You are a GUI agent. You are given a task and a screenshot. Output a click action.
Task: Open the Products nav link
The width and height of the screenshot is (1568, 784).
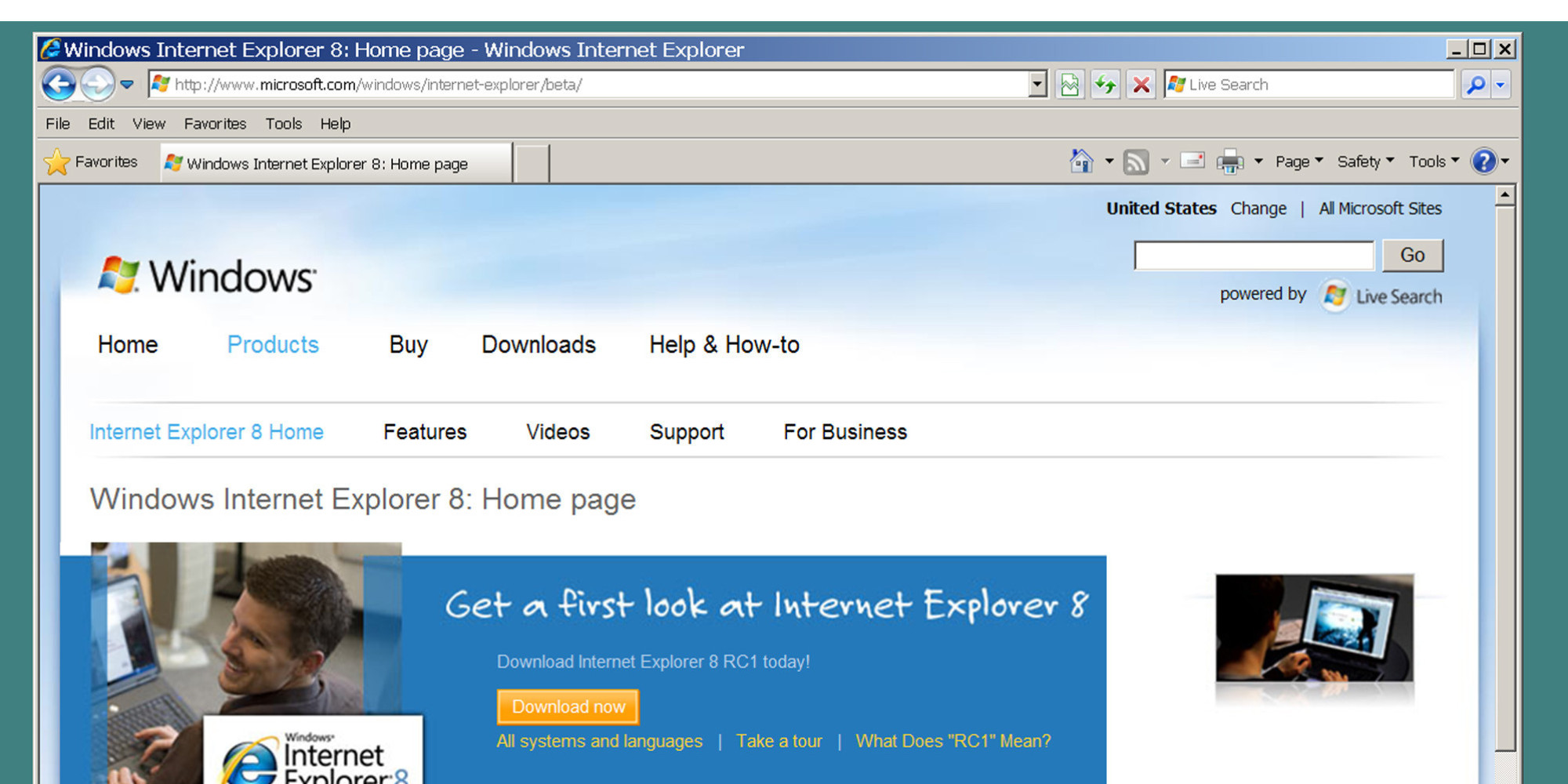pos(273,345)
